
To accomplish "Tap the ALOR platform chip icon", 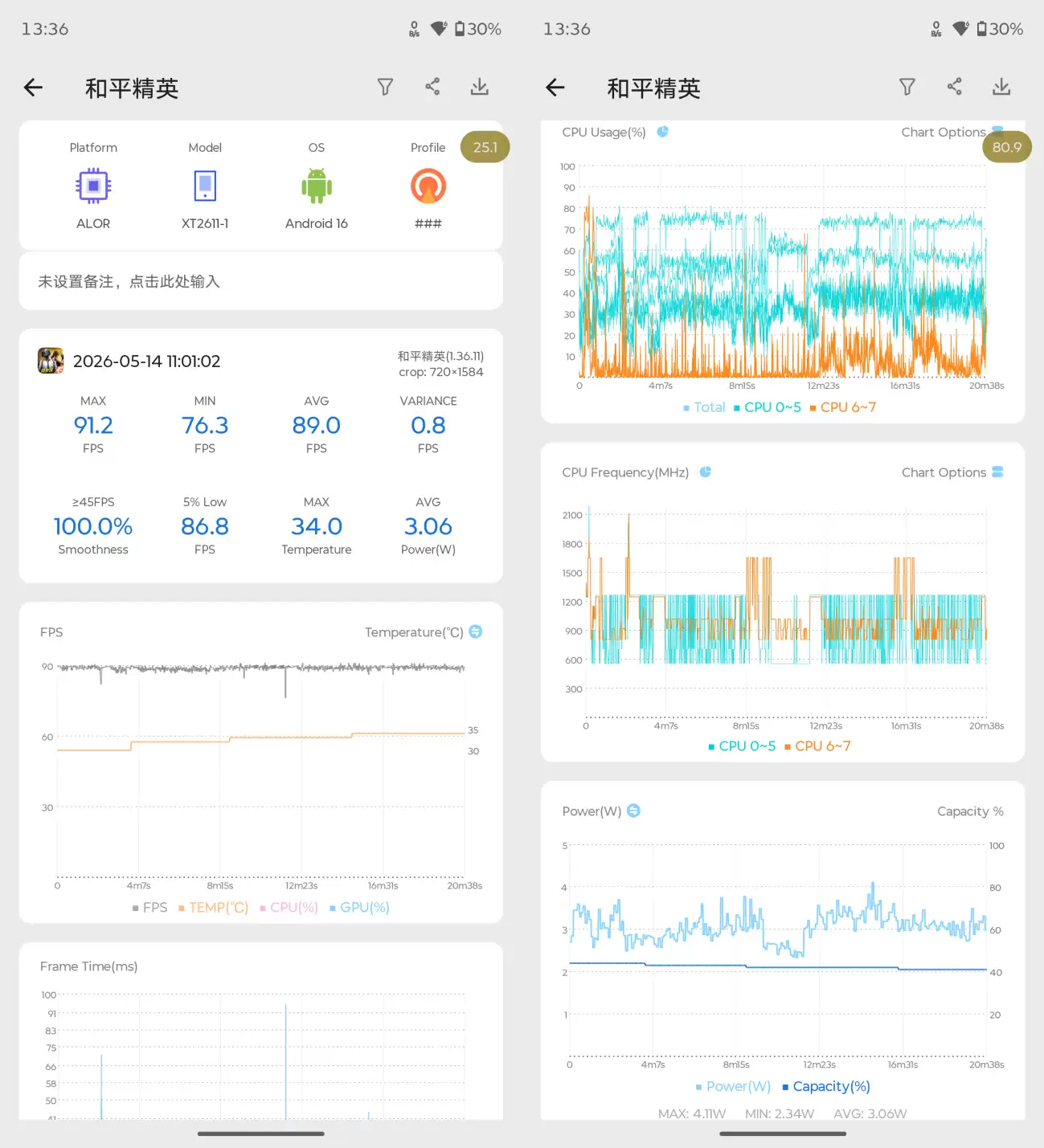I will (93, 186).
